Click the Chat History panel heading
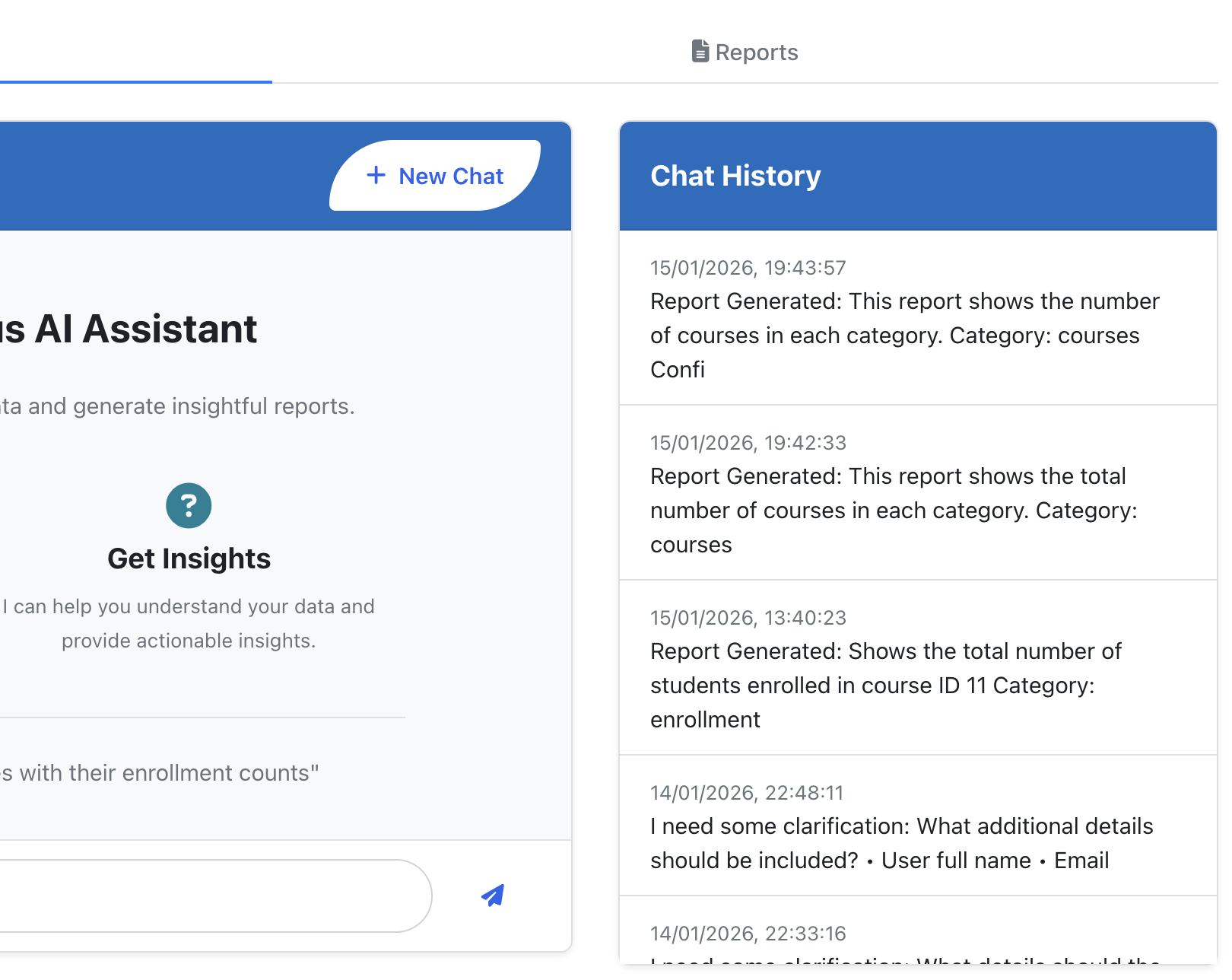1232x980 pixels. (735, 176)
